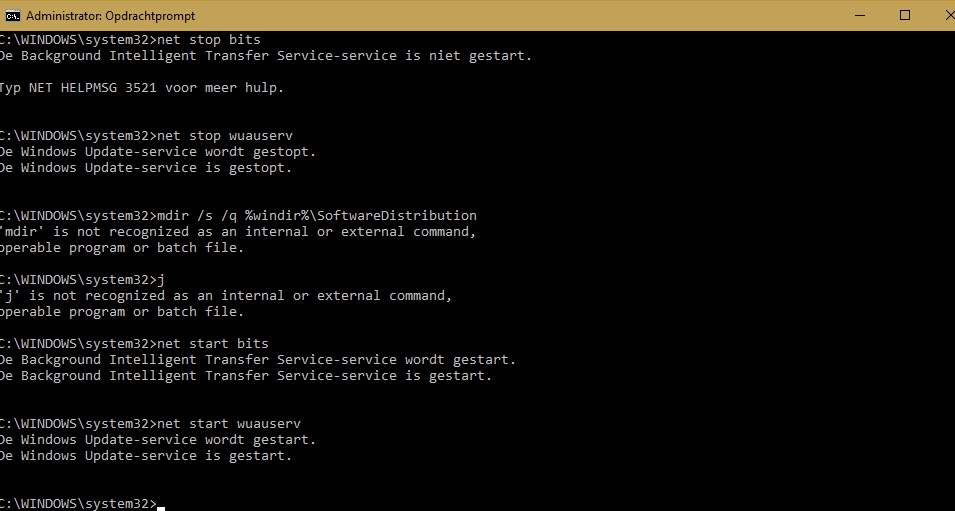Click the 'Windows Update-service is gestopt' line
Image resolution: width=955 pixels, height=511 pixels.
146,167
